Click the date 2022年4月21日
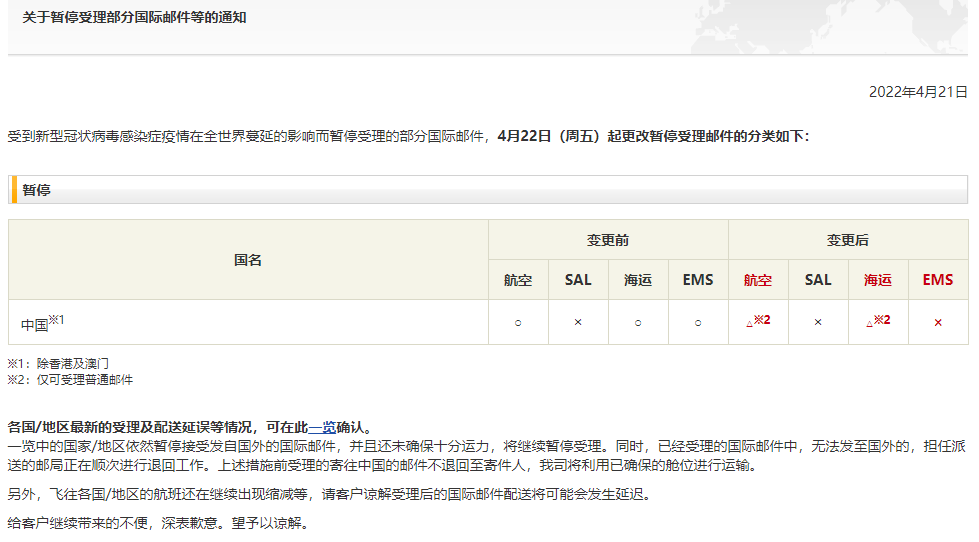Screen dimensions: 979x542 click(917, 92)
